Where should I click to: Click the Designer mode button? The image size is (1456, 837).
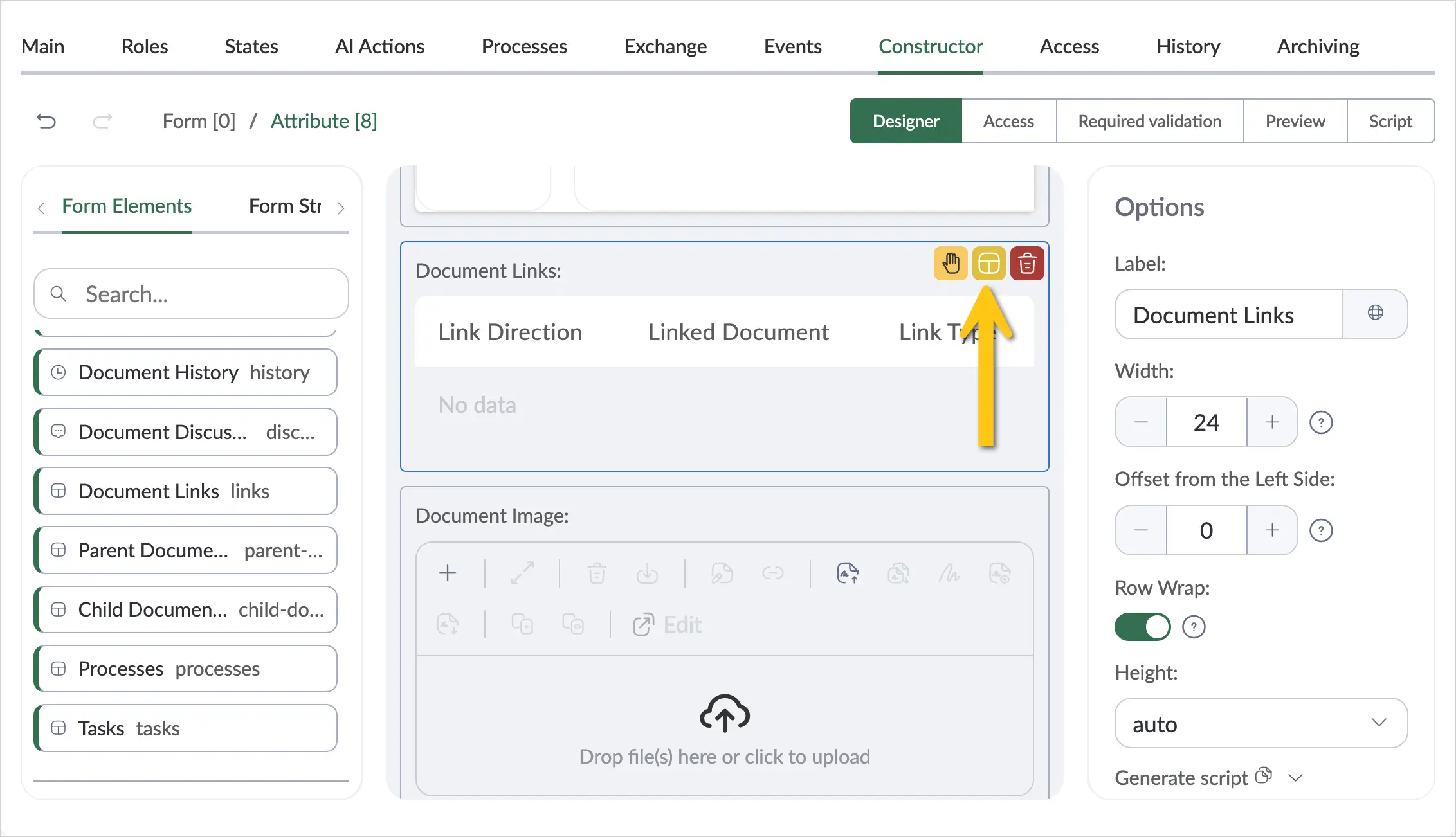click(906, 121)
